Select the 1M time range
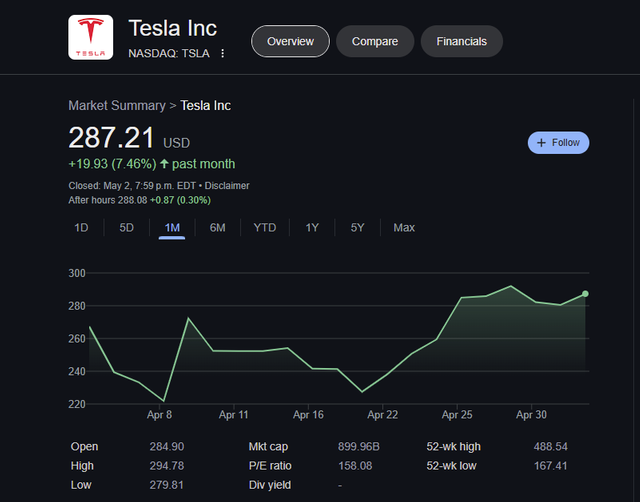The image size is (640, 502). pos(172,228)
